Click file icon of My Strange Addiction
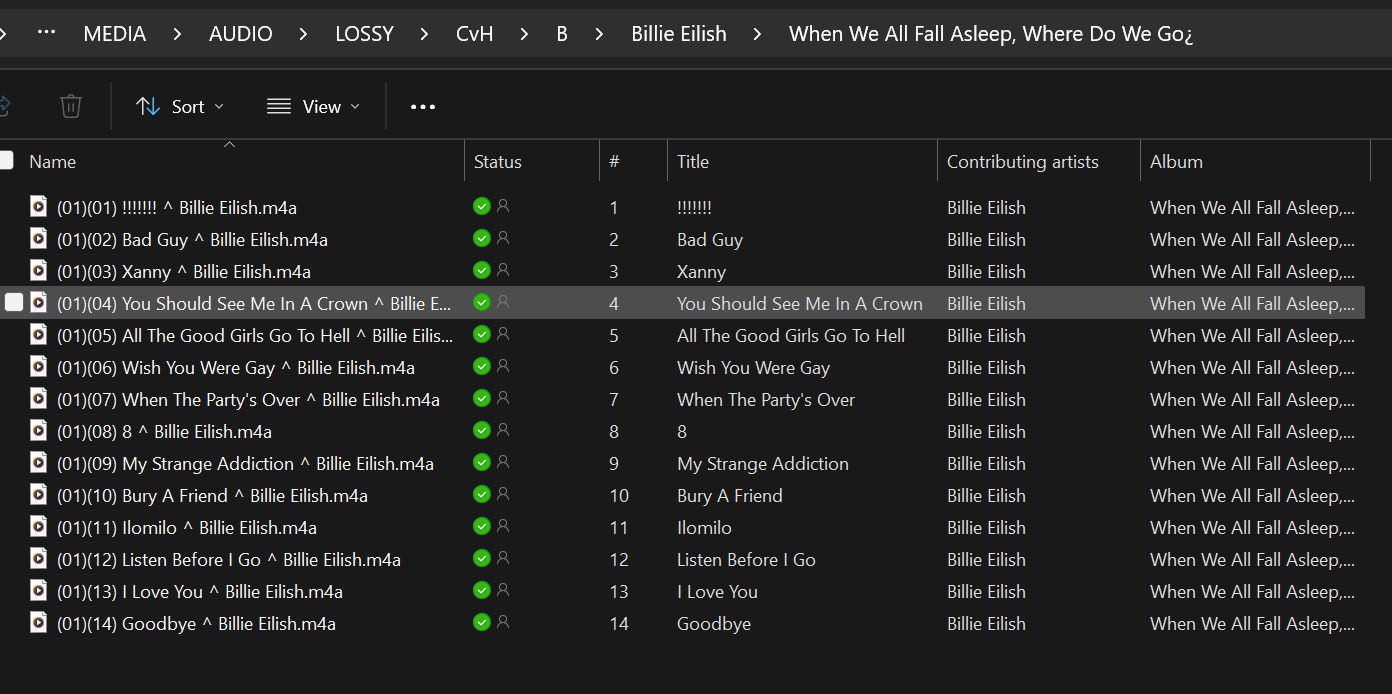 coord(38,463)
